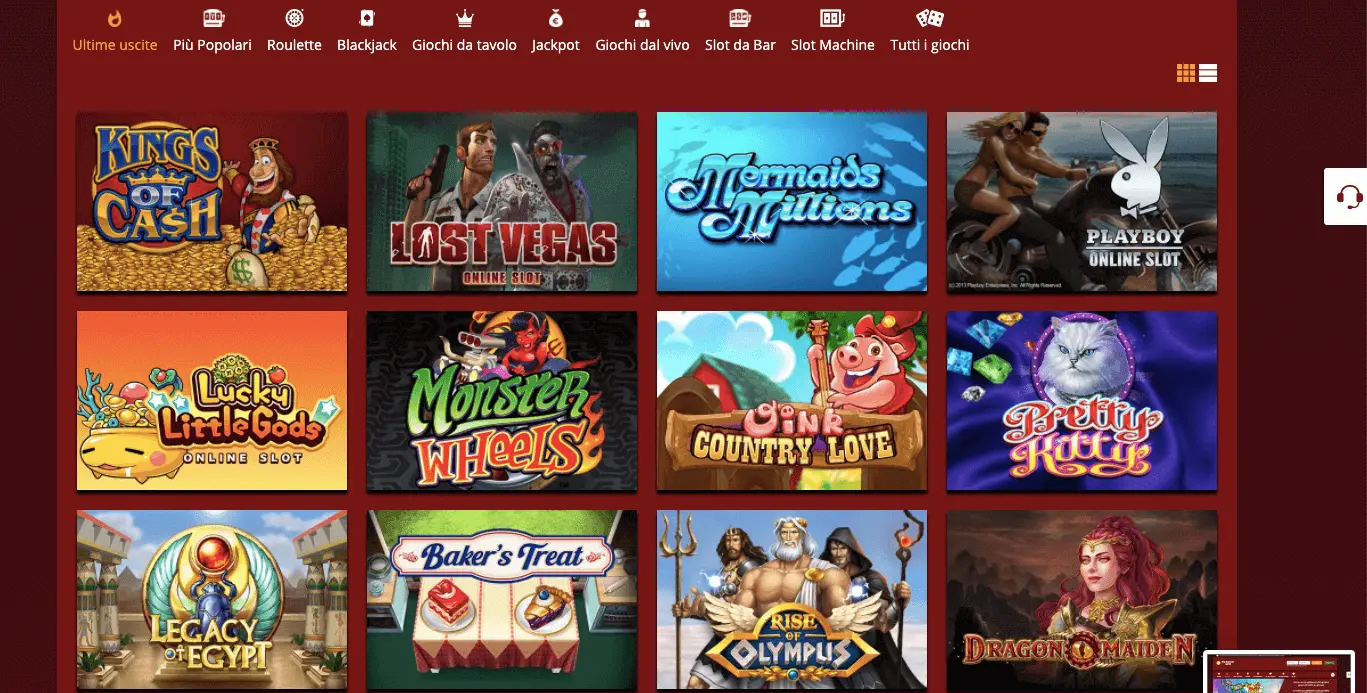The height and width of the screenshot is (693, 1367).
Task: Play the Monster Wheels game
Action: click(x=502, y=401)
